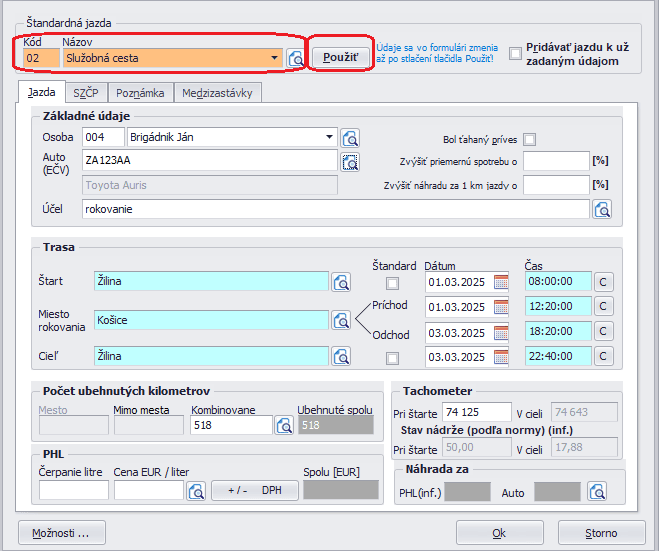Click the +/- DPH button
This screenshot has height=551, width=659.
click(253, 490)
